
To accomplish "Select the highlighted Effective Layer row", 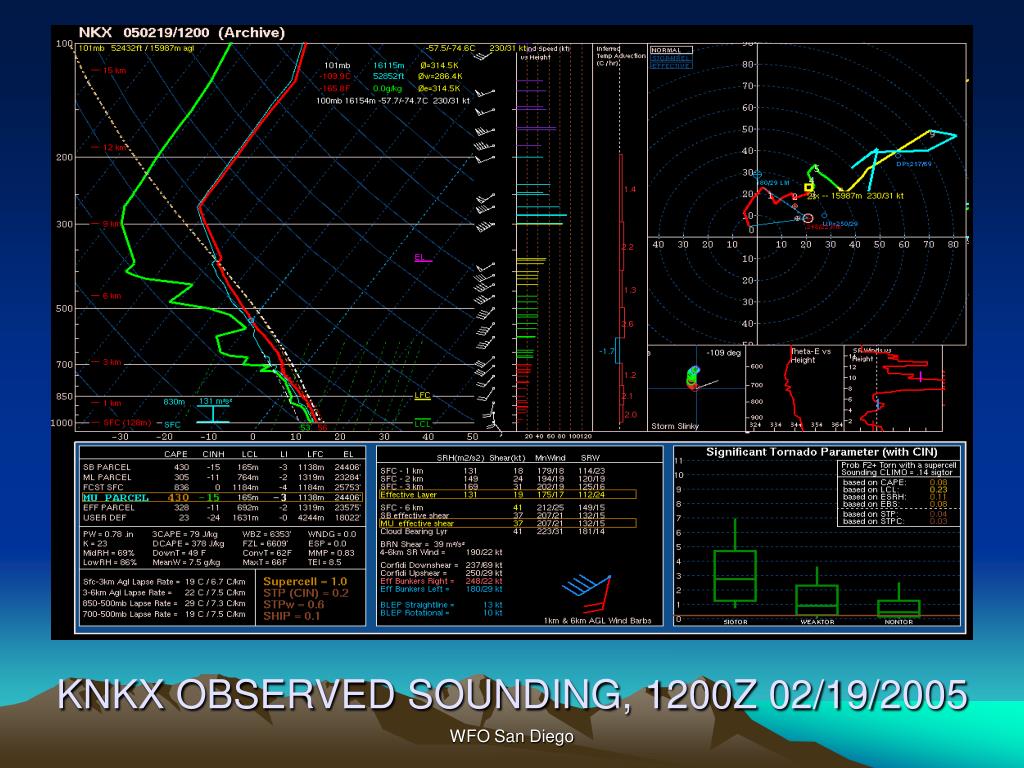I will [x=507, y=495].
